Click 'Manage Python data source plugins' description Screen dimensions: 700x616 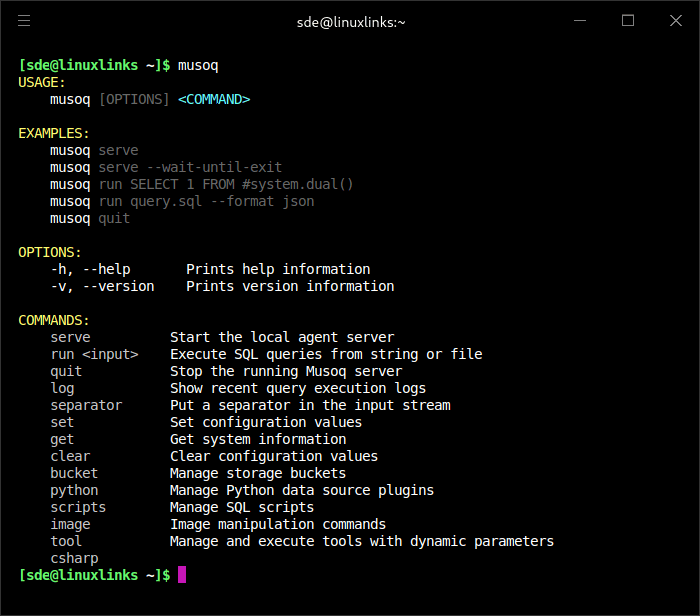point(302,491)
